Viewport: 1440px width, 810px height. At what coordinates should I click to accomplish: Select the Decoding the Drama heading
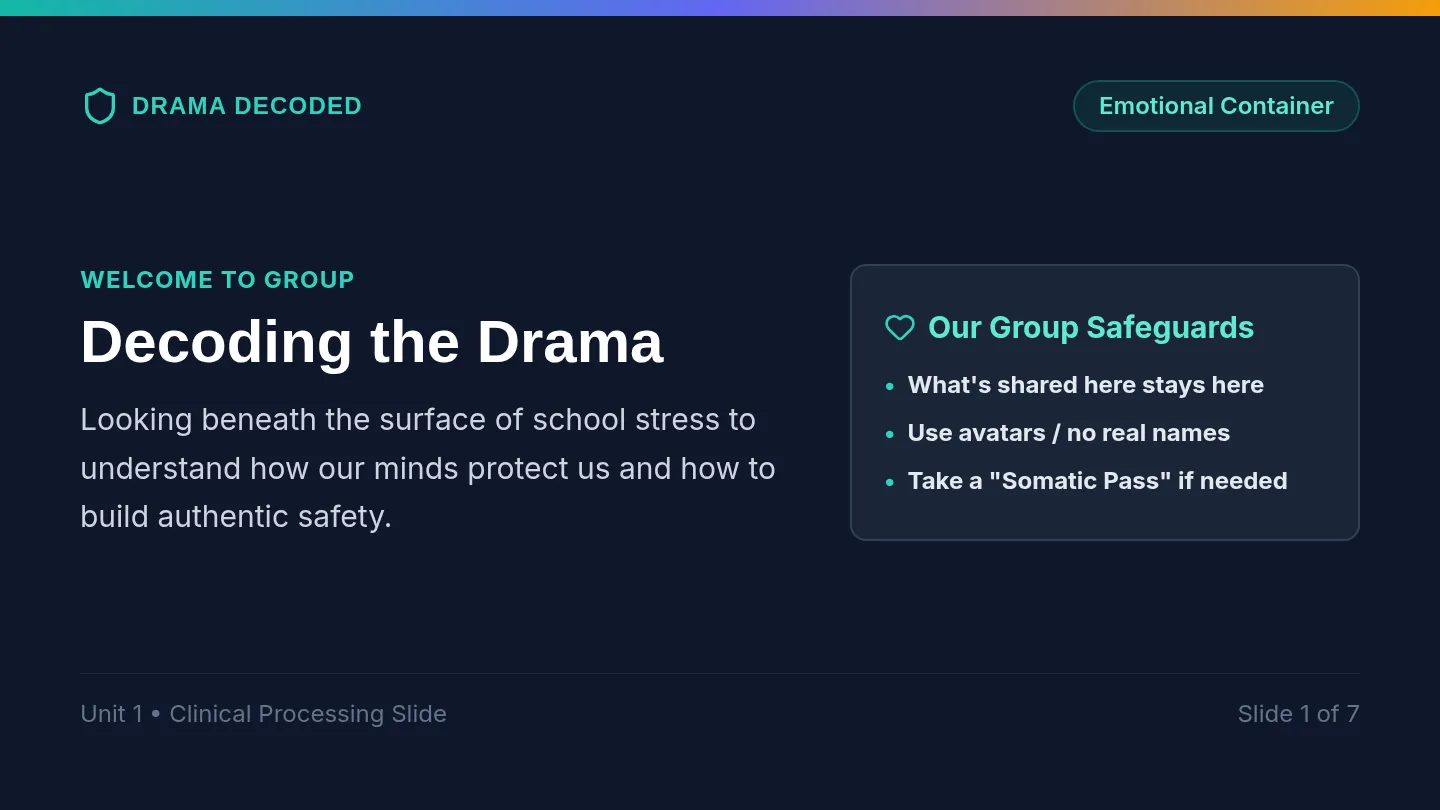point(372,341)
